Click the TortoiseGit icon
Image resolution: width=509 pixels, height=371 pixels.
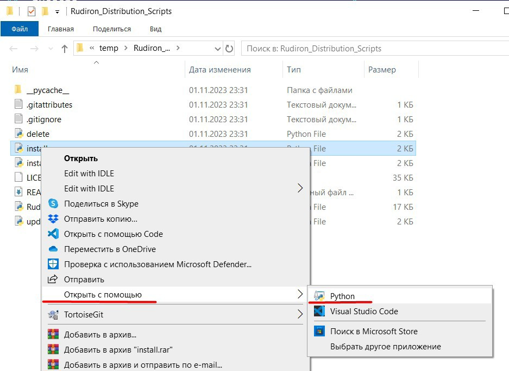[x=53, y=314]
